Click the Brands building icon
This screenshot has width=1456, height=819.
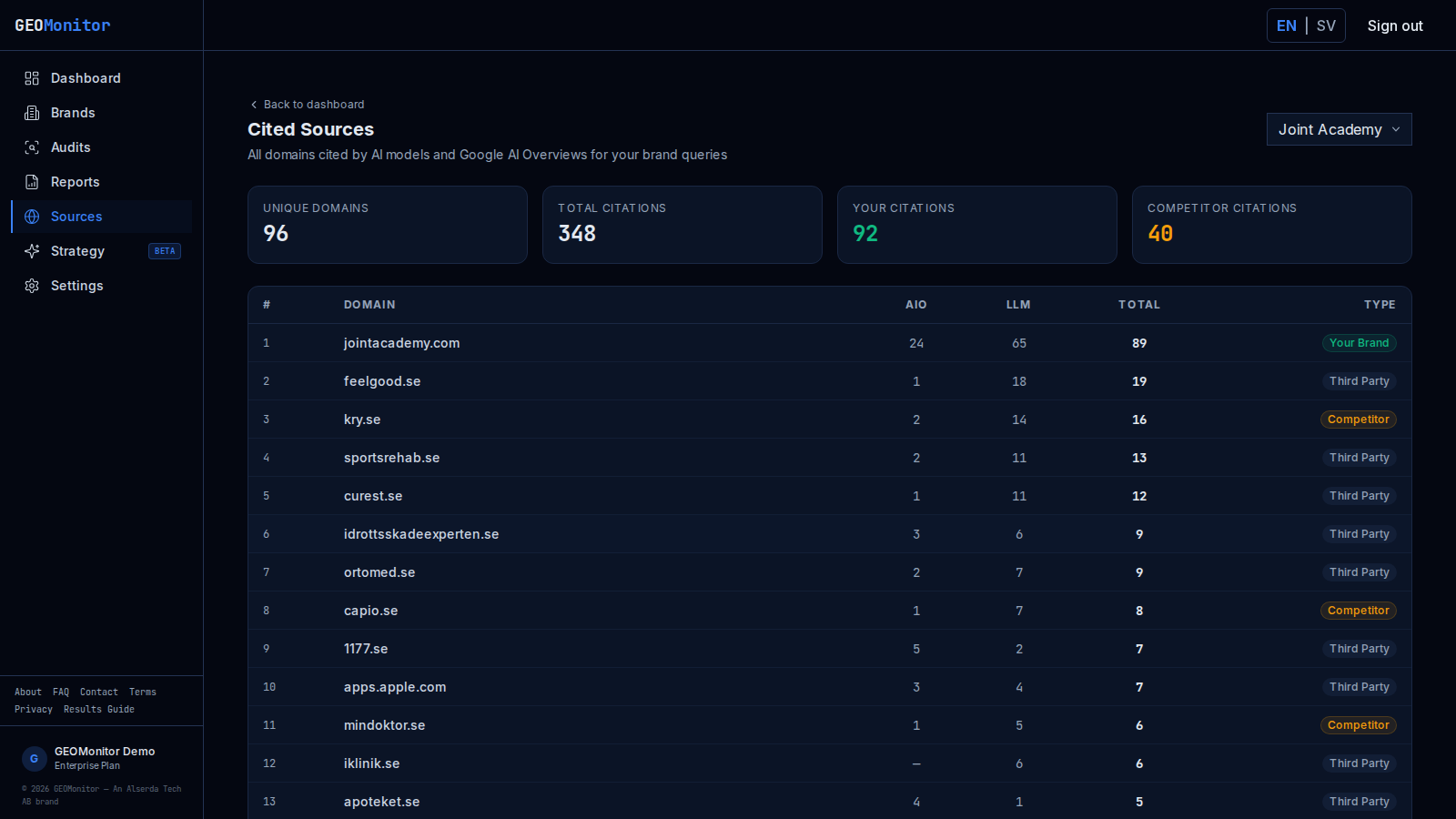32,113
